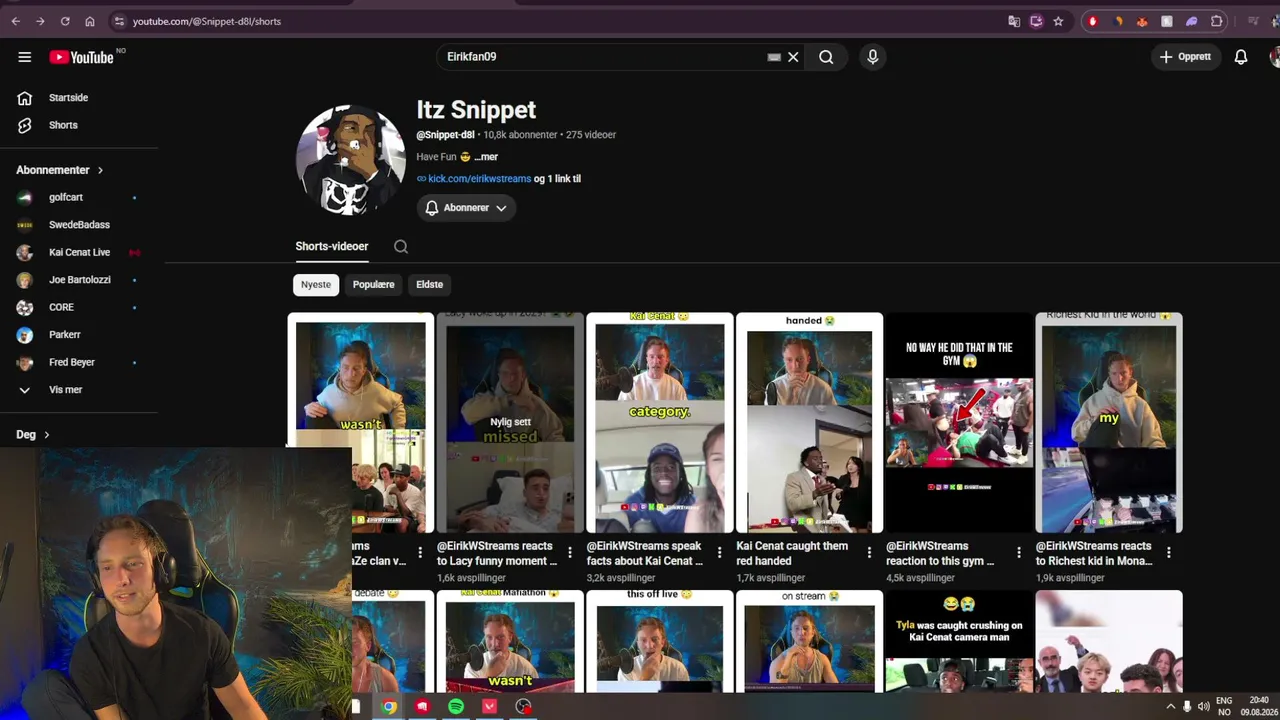Open Joe Bartolozzi channel

coord(79,280)
